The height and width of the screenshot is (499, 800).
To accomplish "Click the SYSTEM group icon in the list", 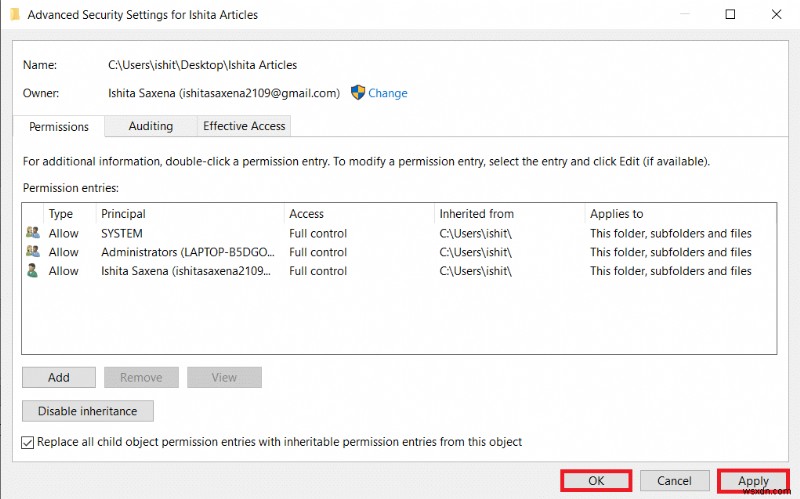I will click(33, 233).
